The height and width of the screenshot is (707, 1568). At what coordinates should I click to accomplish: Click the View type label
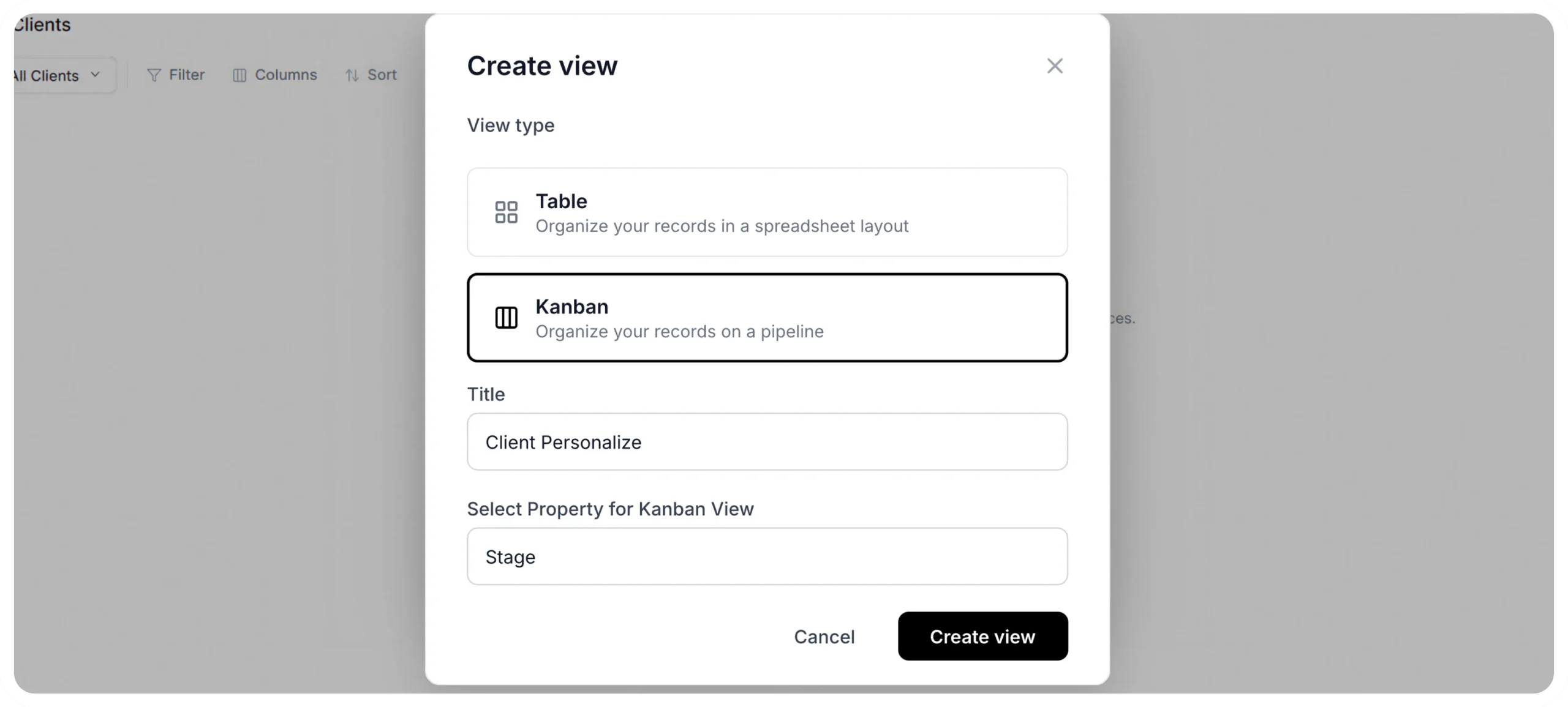point(511,125)
